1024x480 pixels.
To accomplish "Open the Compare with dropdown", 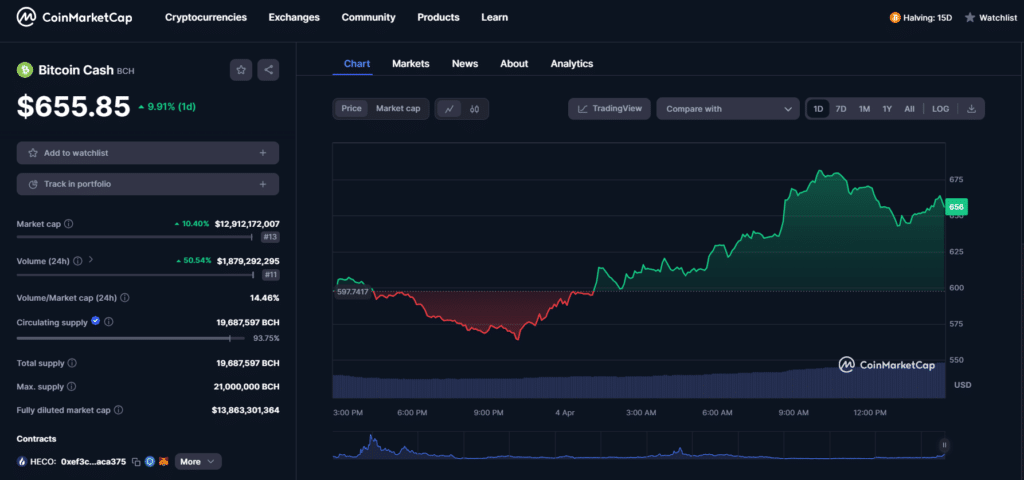I will 728,109.
